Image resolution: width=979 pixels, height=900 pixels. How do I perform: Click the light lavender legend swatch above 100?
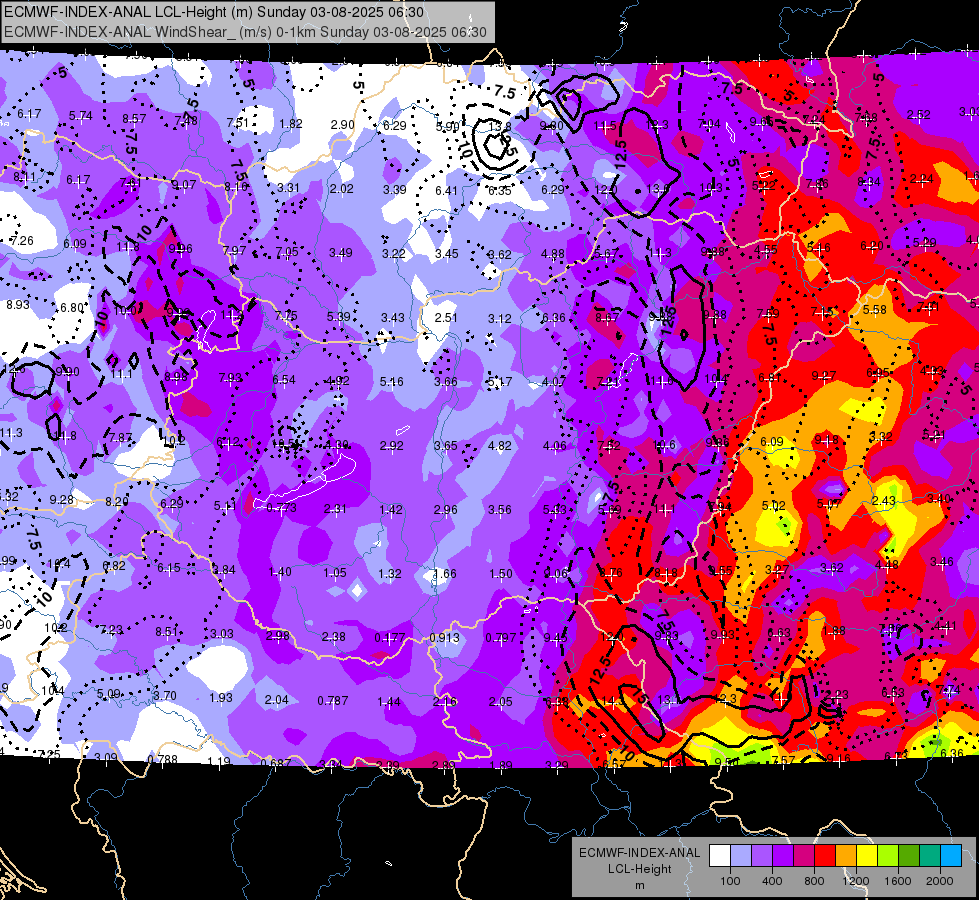pyautogui.click(x=741, y=856)
